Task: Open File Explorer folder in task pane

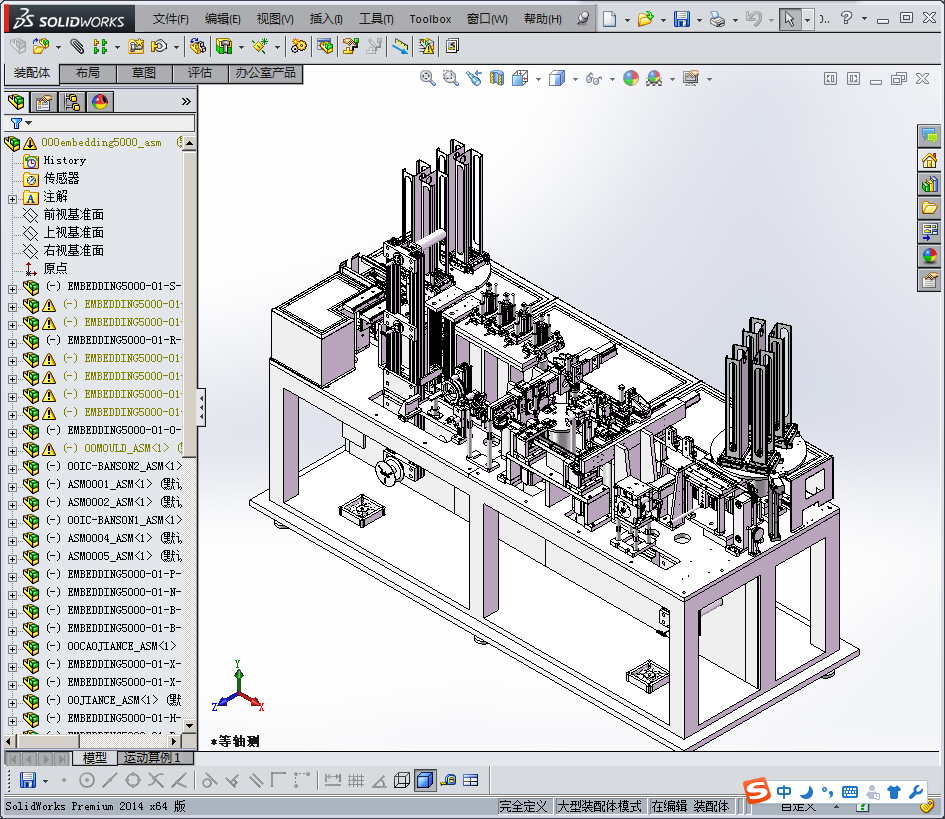Action: tap(929, 208)
